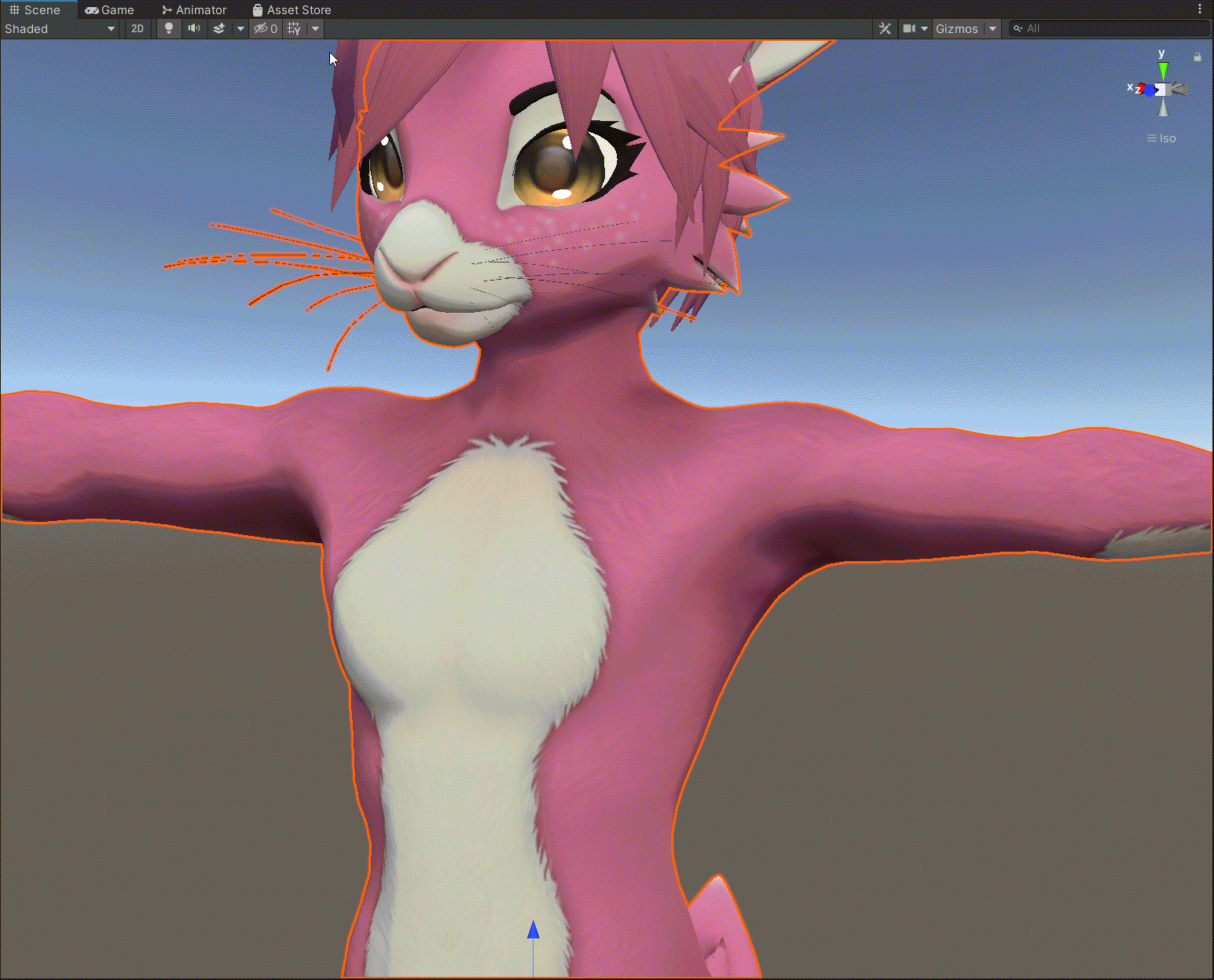Click the red X axis cone

tap(1141, 89)
